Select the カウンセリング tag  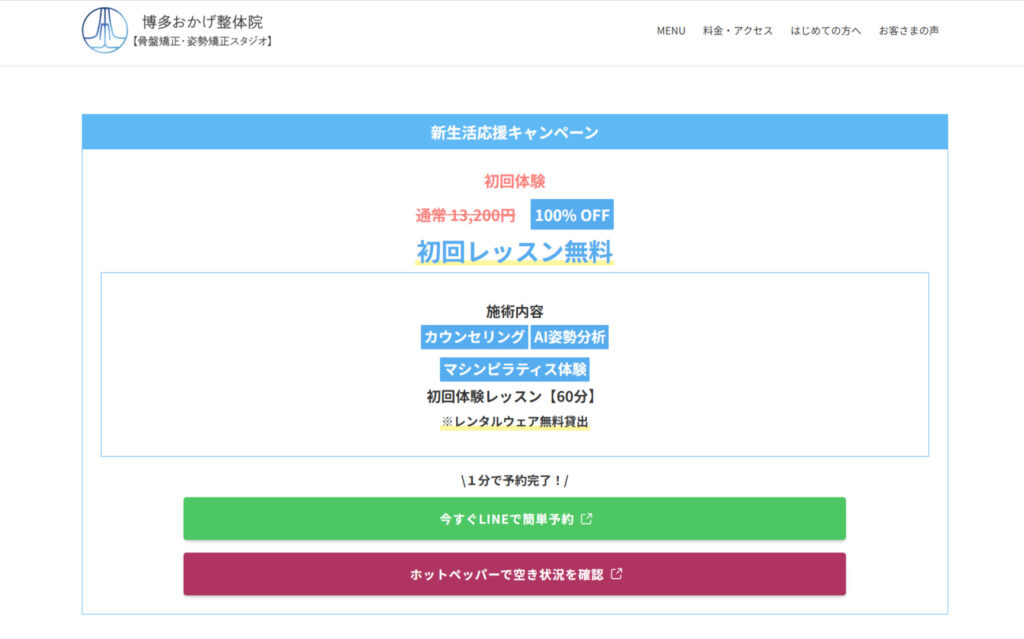click(474, 337)
